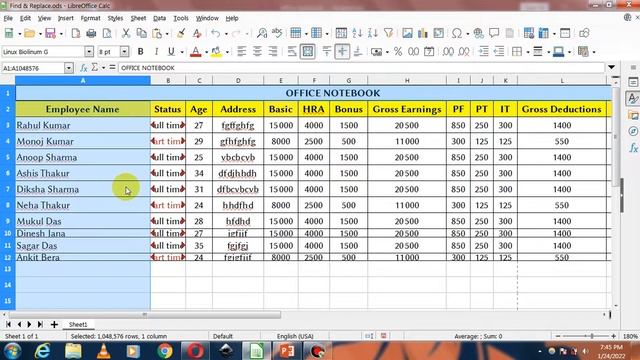Click the Insert Image icon

(x=407, y=33)
